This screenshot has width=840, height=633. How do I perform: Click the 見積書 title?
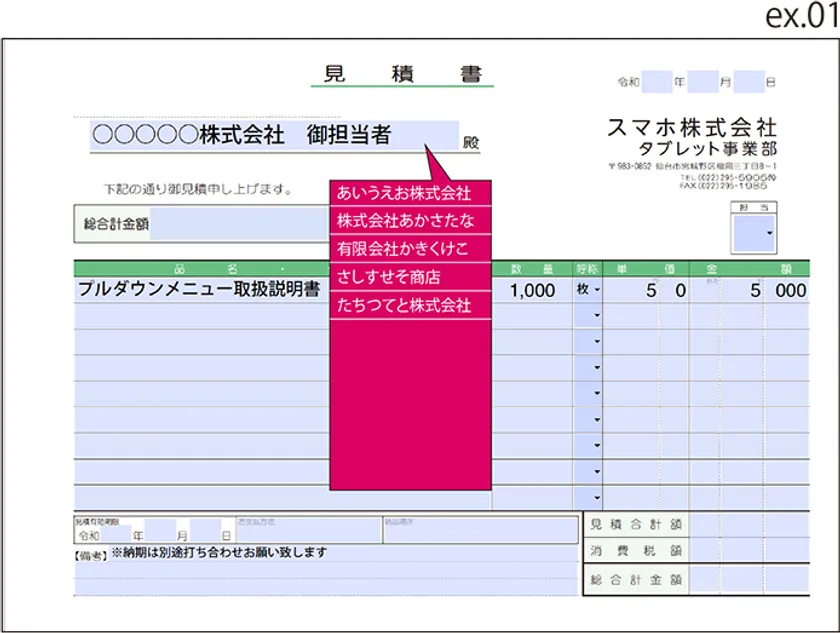tap(402, 74)
